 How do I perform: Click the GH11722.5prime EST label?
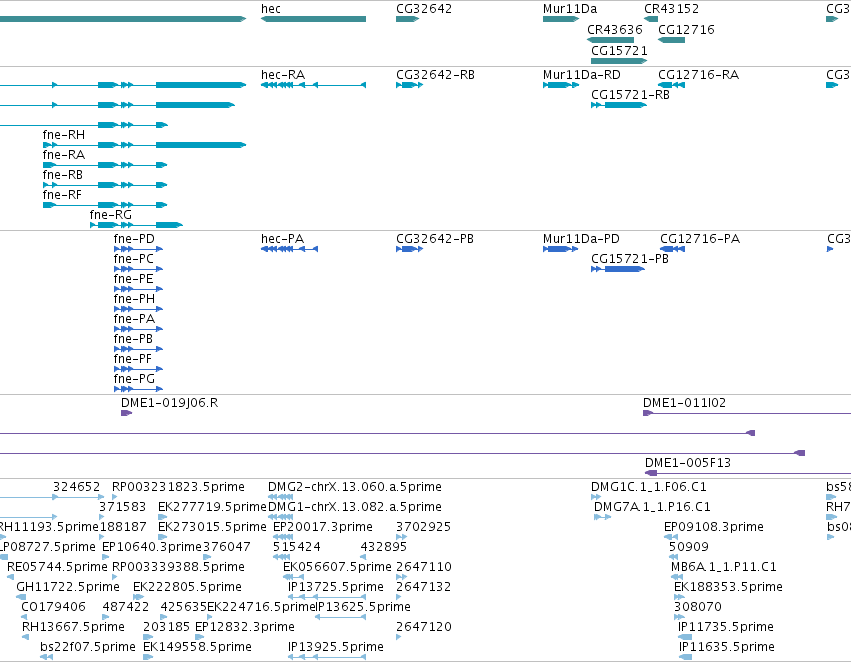coord(68,588)
